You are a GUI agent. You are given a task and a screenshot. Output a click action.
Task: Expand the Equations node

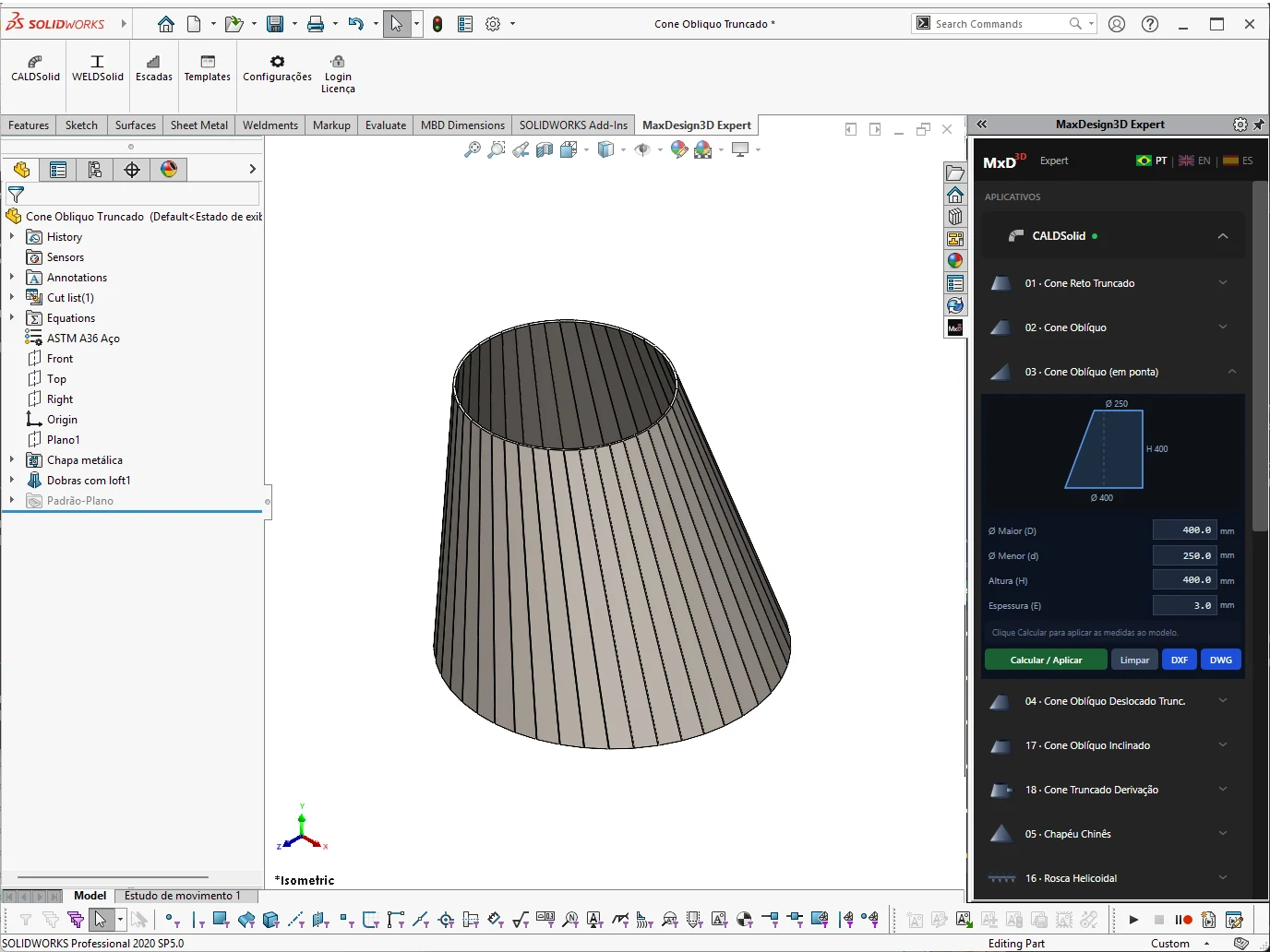point(12,318)
